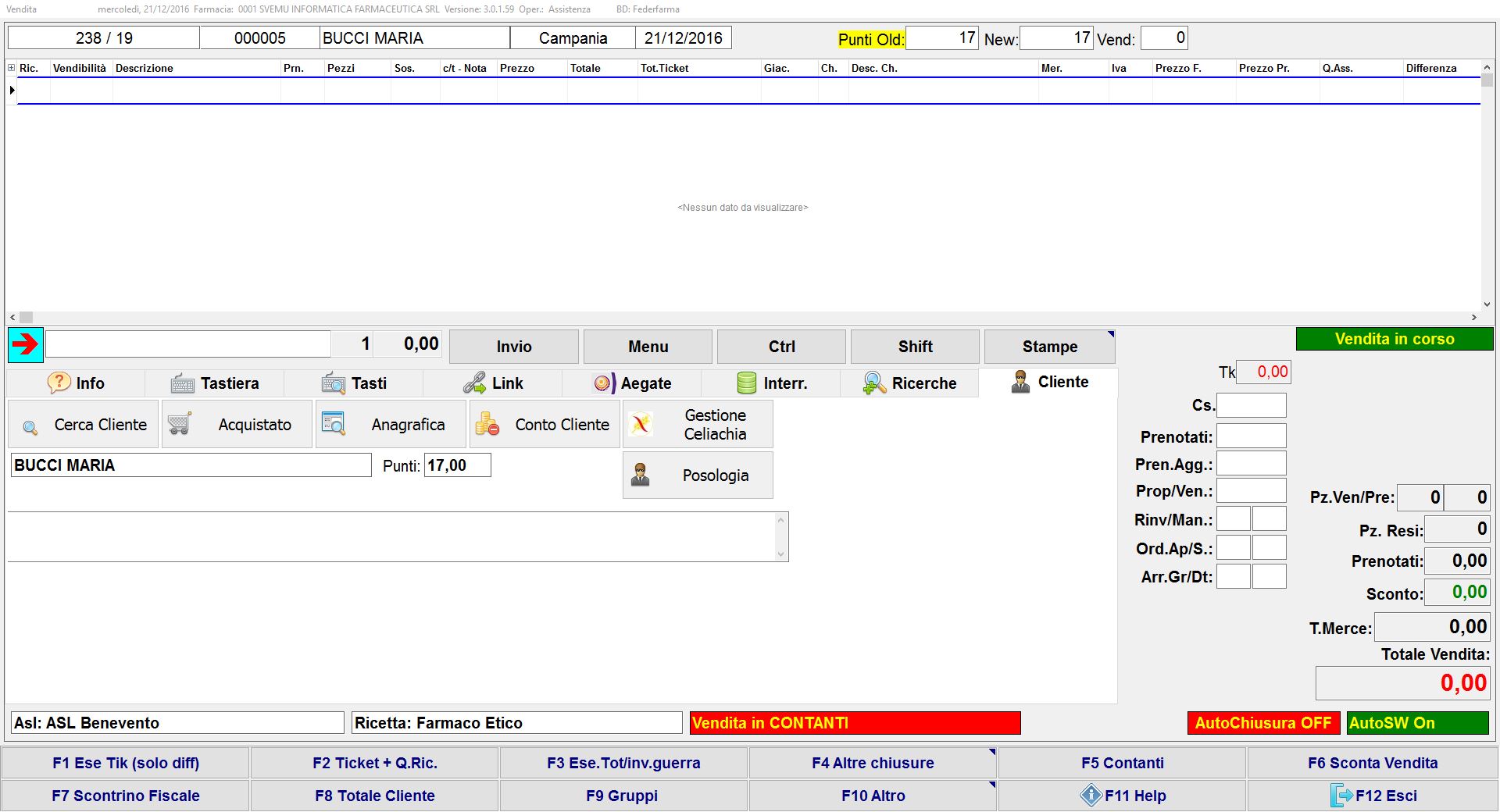The image size is (1500, 812).
Task: Click the red arrow icon beside input field
Action: point(26,344)
